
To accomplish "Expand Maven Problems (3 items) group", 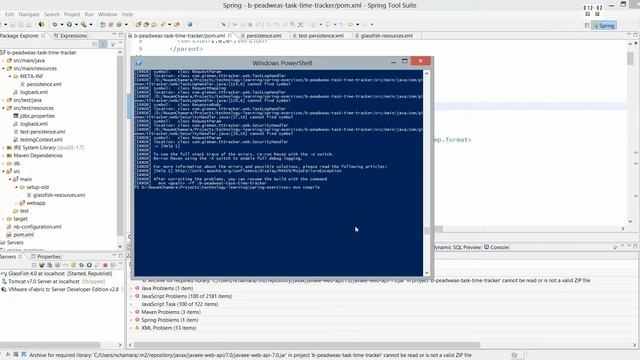I will tap(131, 312).
